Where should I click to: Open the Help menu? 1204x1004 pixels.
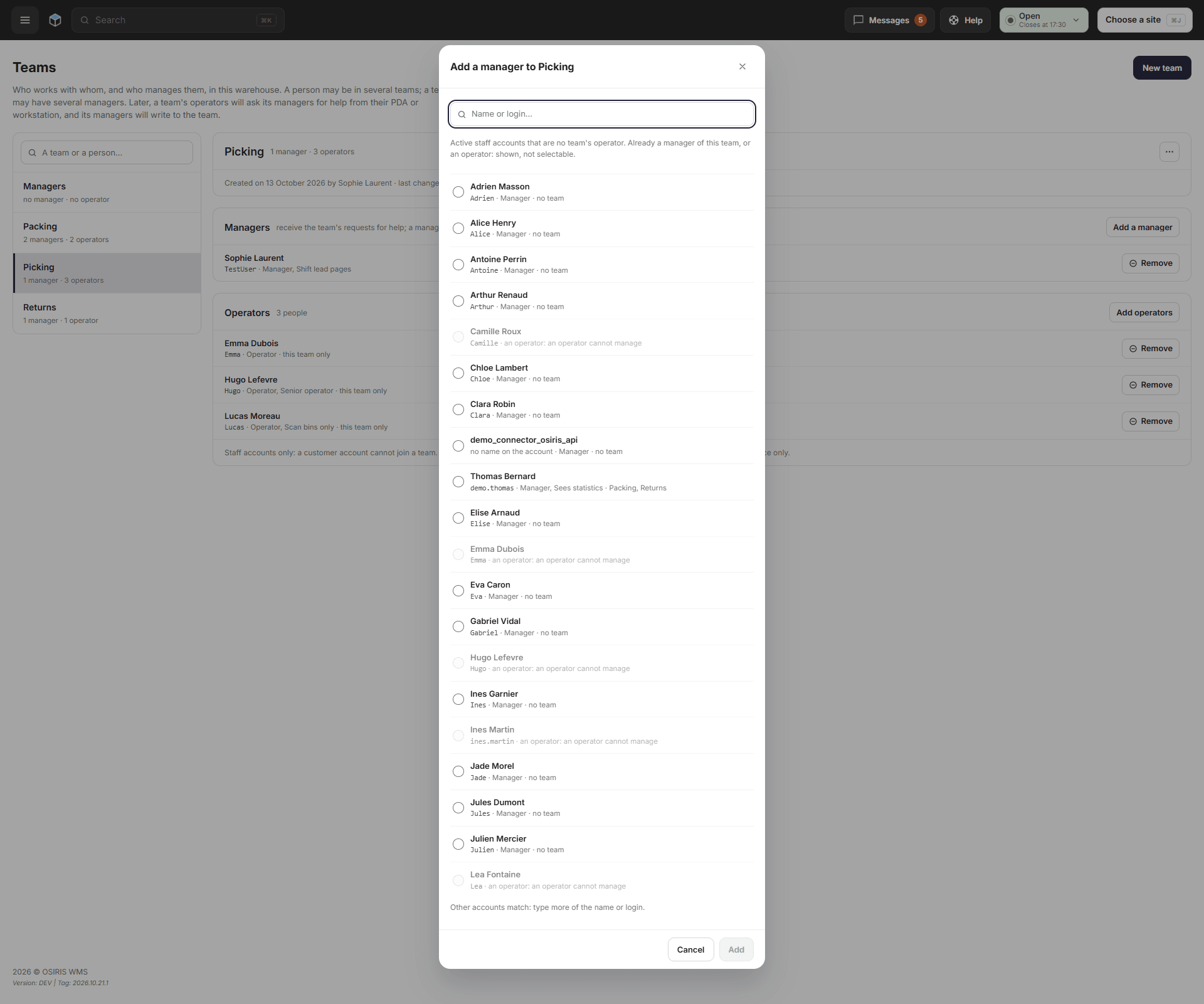tap(965, 20)
